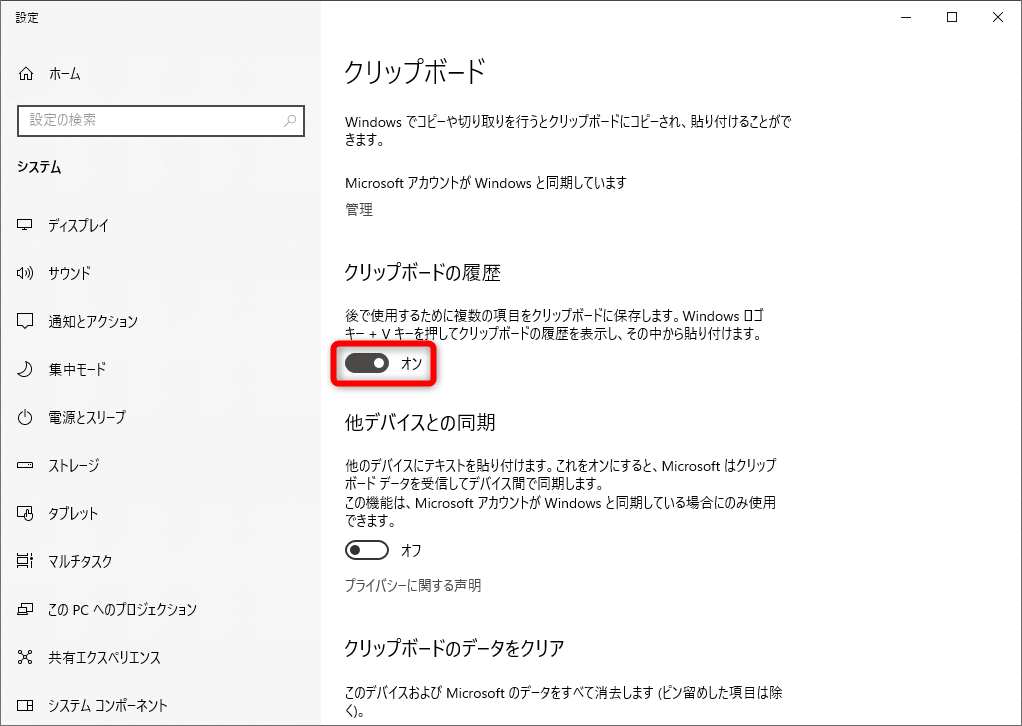This screenshot has width=1022, height=726.
Task: Click the search magnifier icon
Action: point(290,121)
